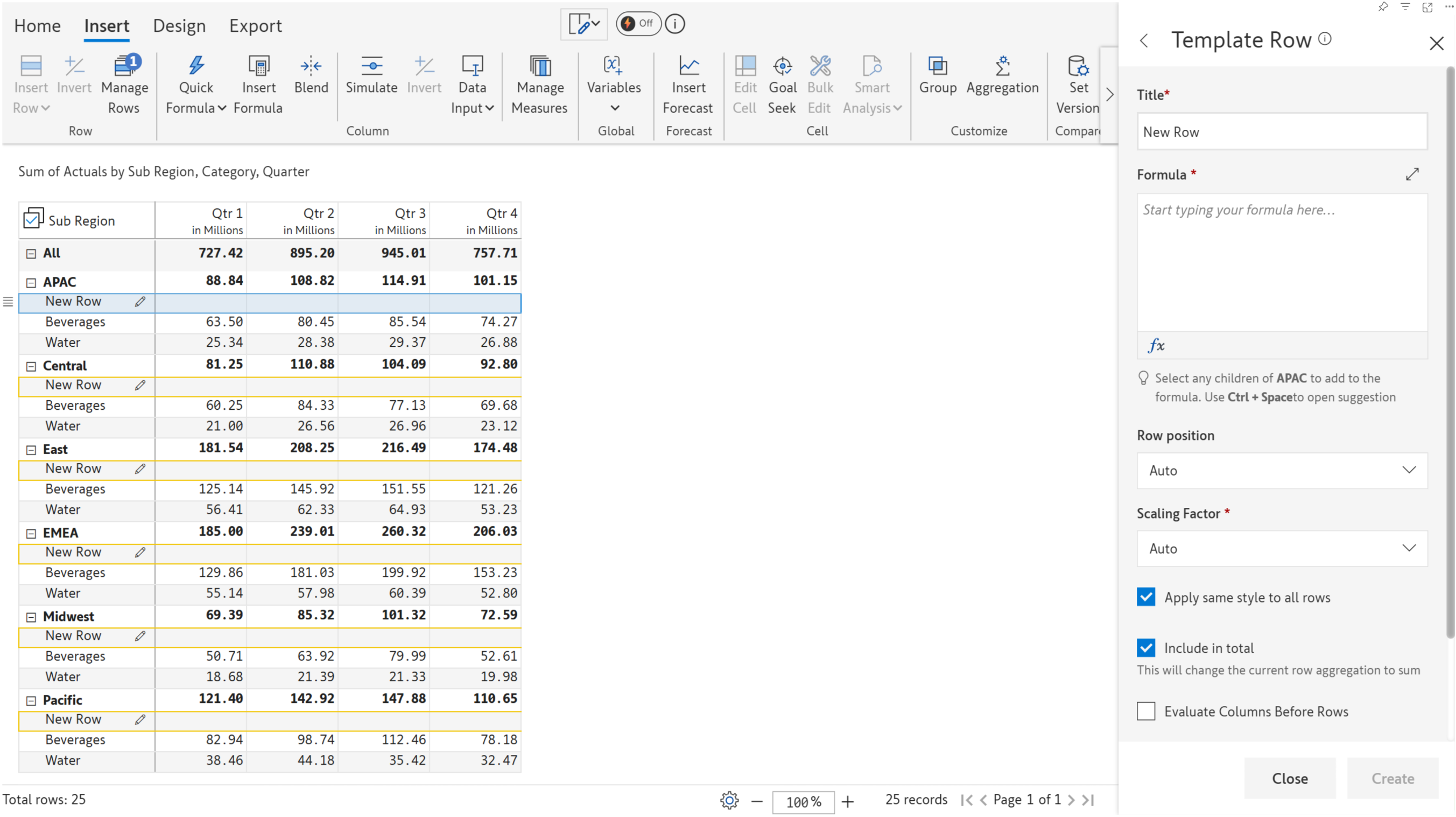
Task: Open table settings gear icon
Action: (729, 800)
